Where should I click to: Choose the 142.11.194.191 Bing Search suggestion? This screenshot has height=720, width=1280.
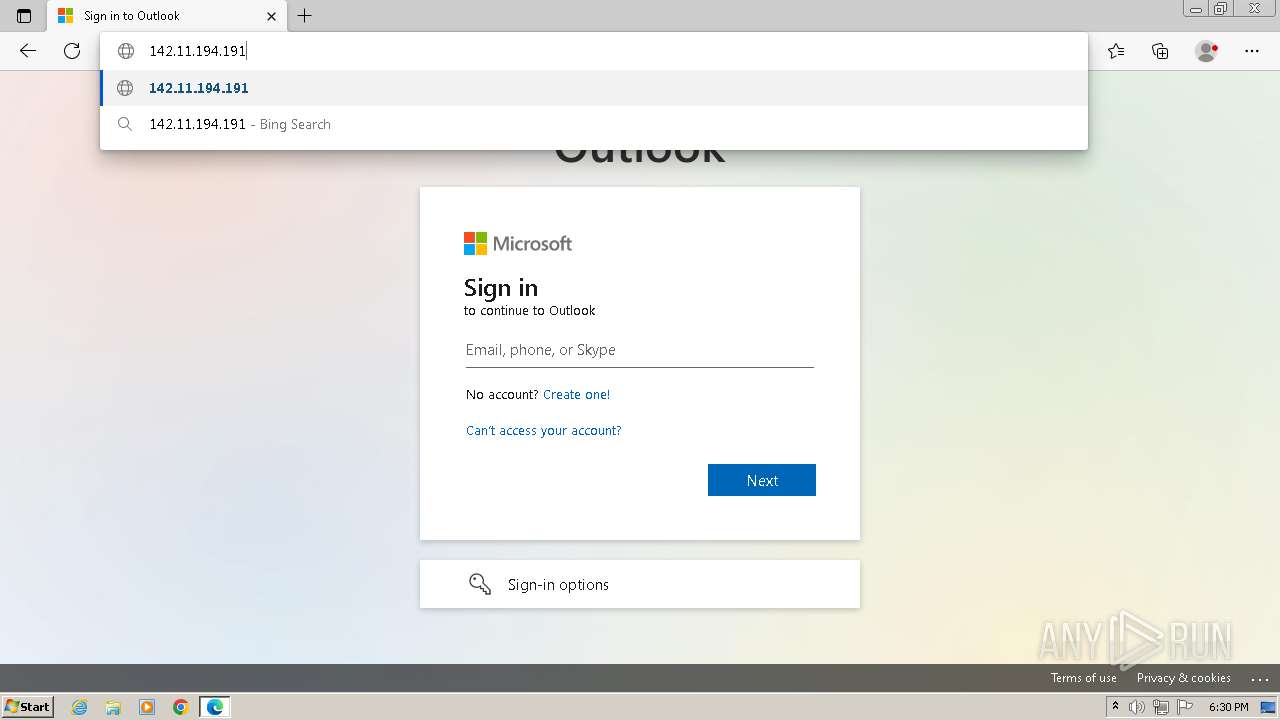(594, 124)
